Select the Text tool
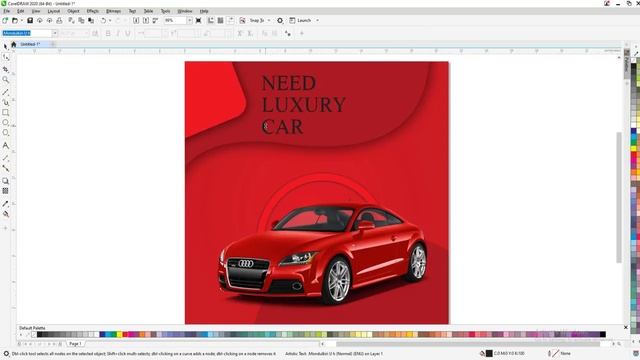 pyautogui.click(x=5, y=145)
